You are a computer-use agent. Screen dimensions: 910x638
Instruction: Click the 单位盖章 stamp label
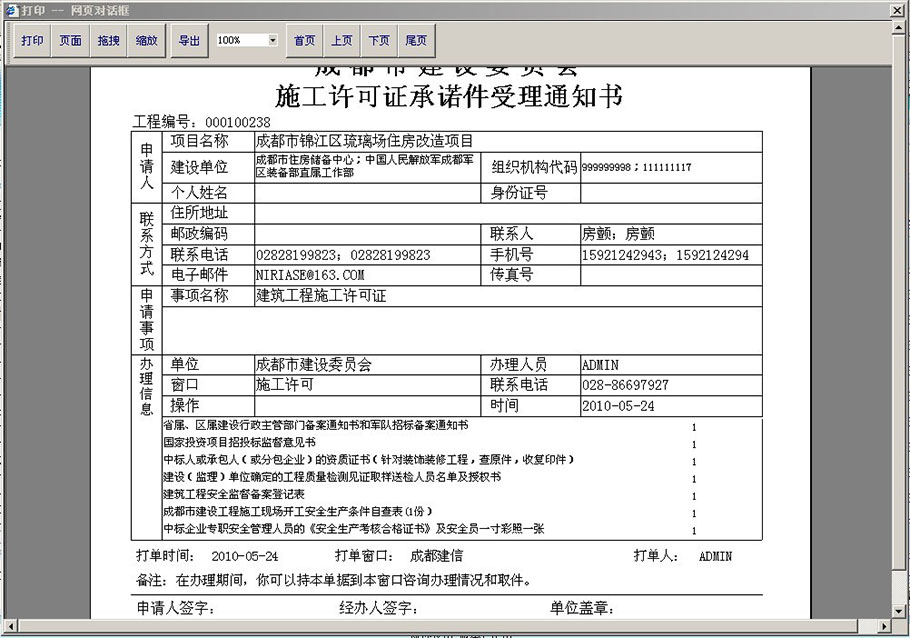[582, 608]
